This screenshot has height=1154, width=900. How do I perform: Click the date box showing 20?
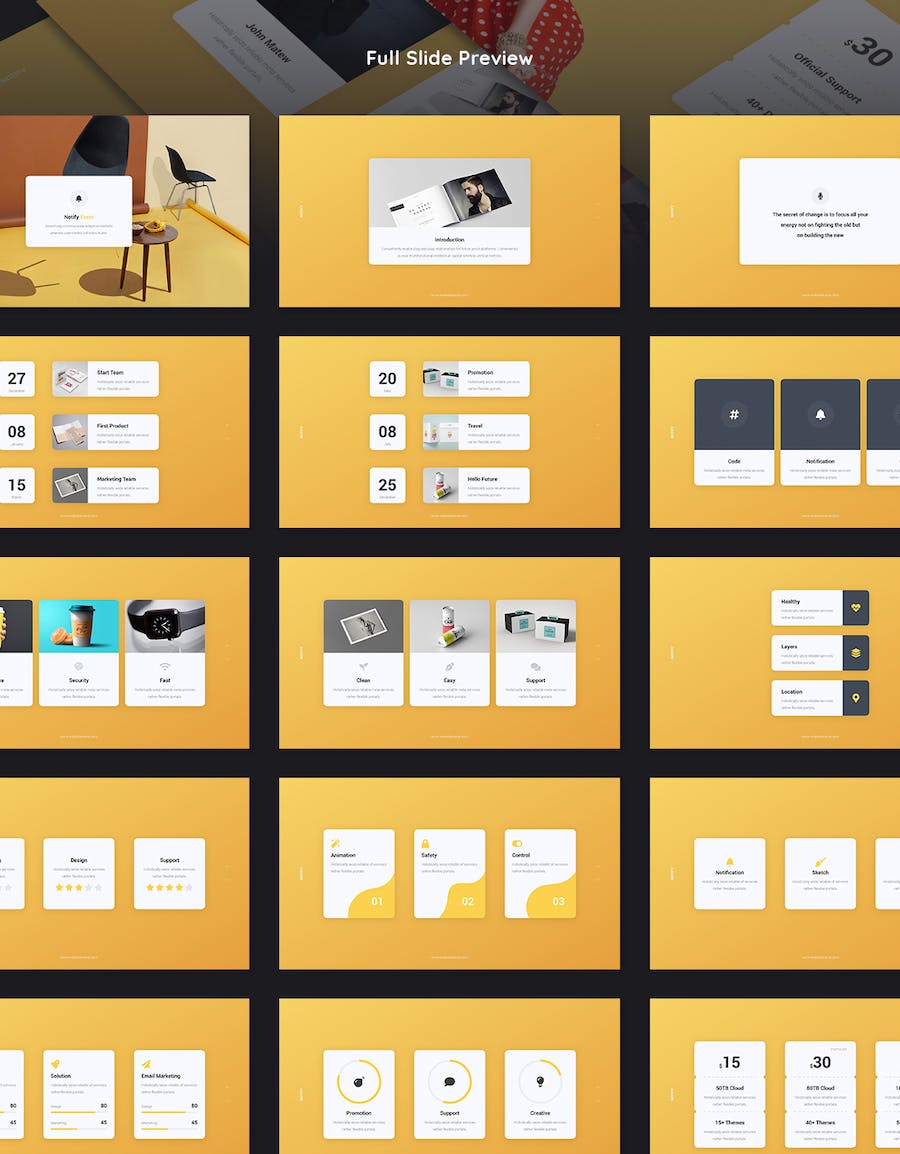click(x=387, y=379)
